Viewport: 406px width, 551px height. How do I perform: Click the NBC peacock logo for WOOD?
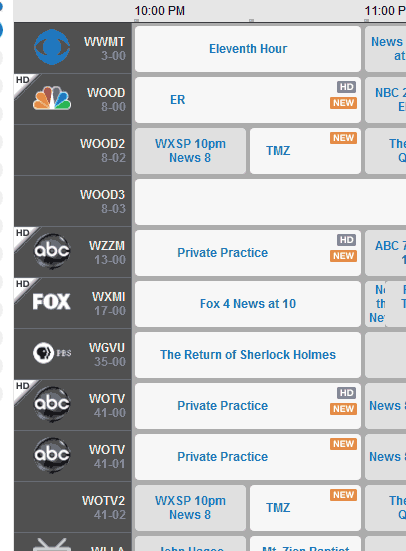52,98
